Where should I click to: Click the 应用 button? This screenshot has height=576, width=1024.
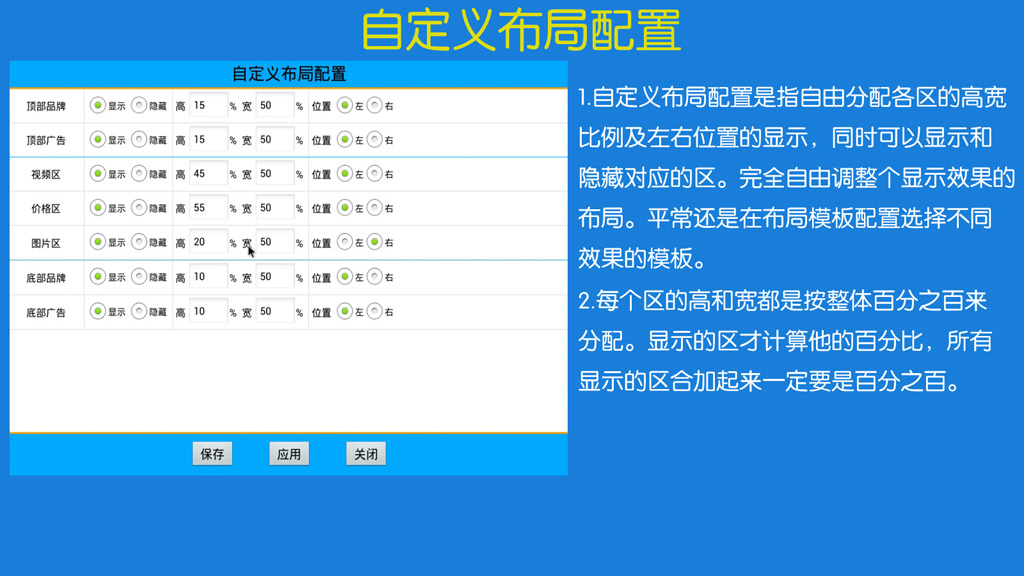[289, 454]
